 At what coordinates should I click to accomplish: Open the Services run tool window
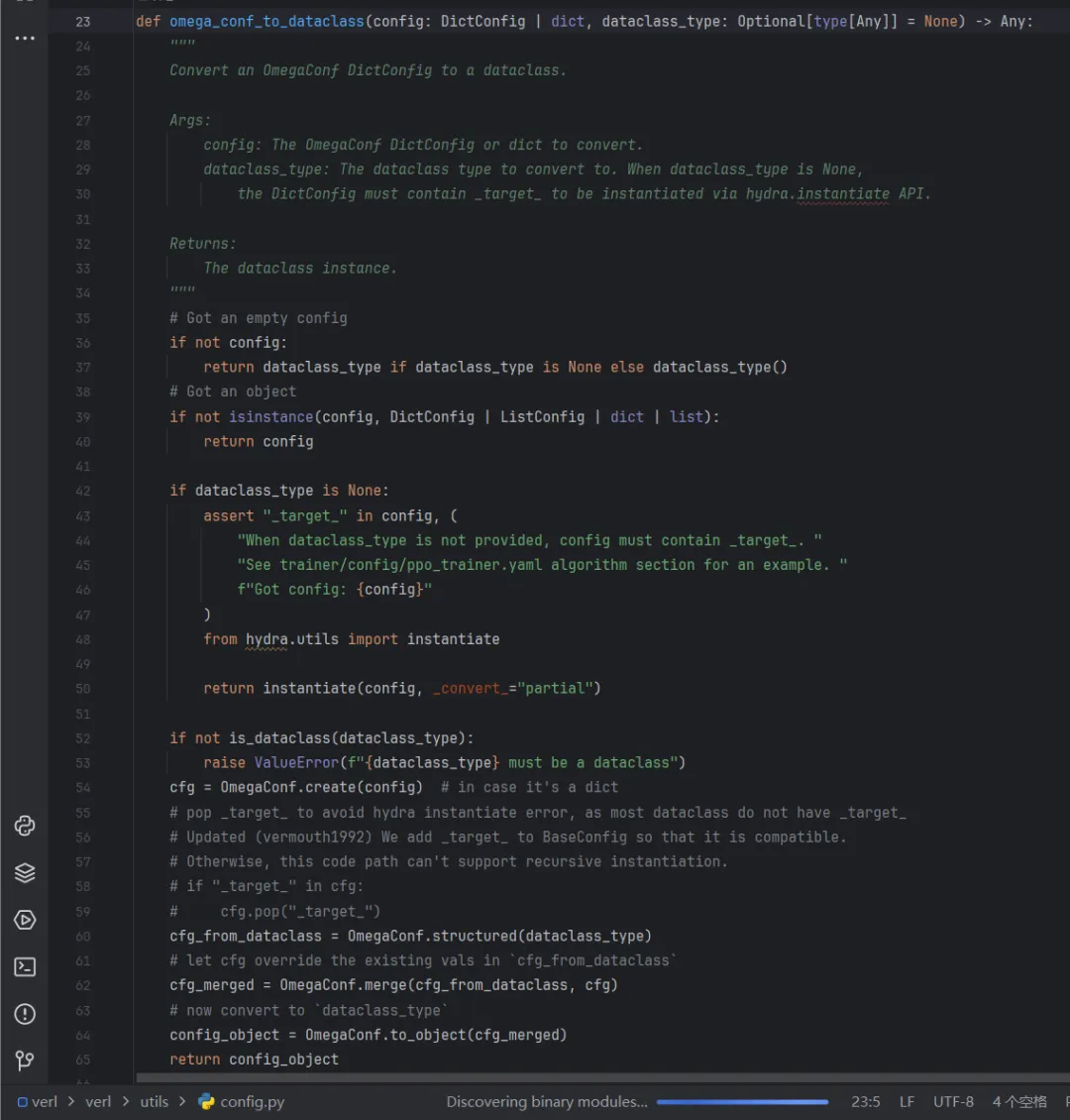tap(25, 920)
